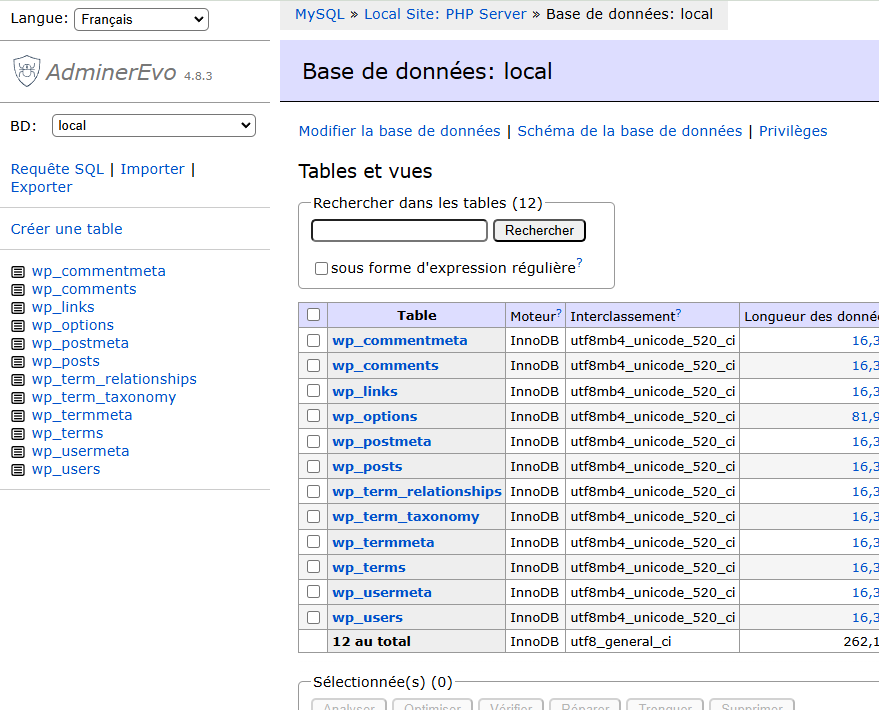Image resolution: width=879 pixels, height=710 pixels.
Task: Tick the checkbox for wp_users row
Action: [314, 617]
